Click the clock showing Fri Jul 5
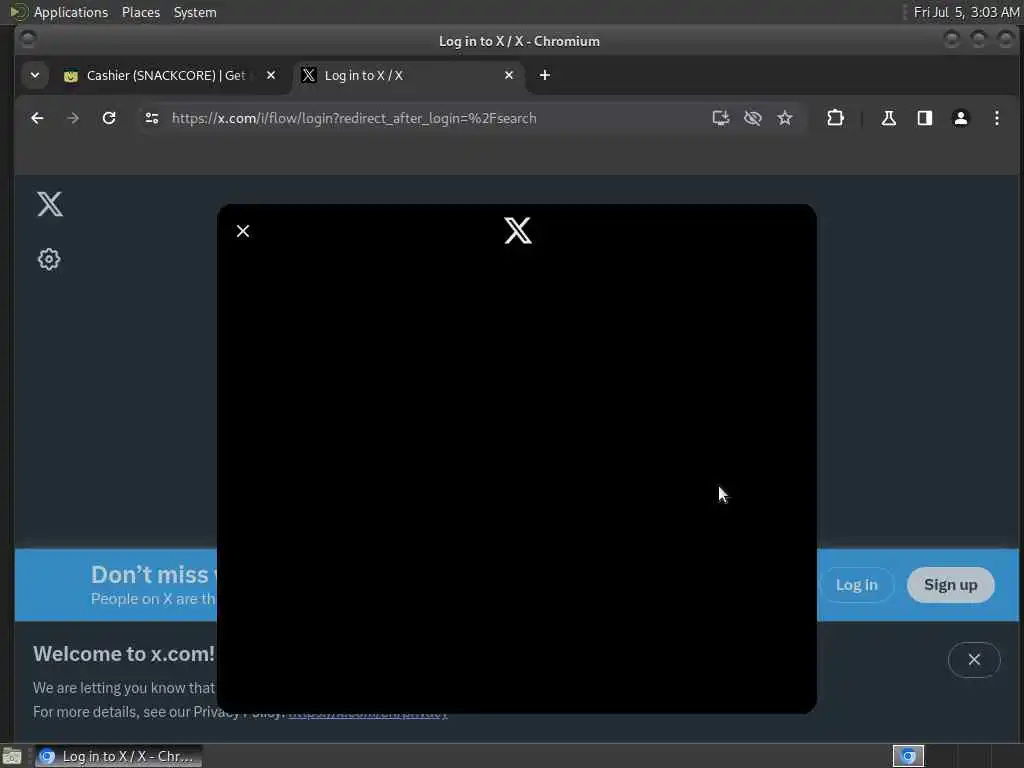The width and height of the screenshot is (1024, 768). [x=966, y=12]
